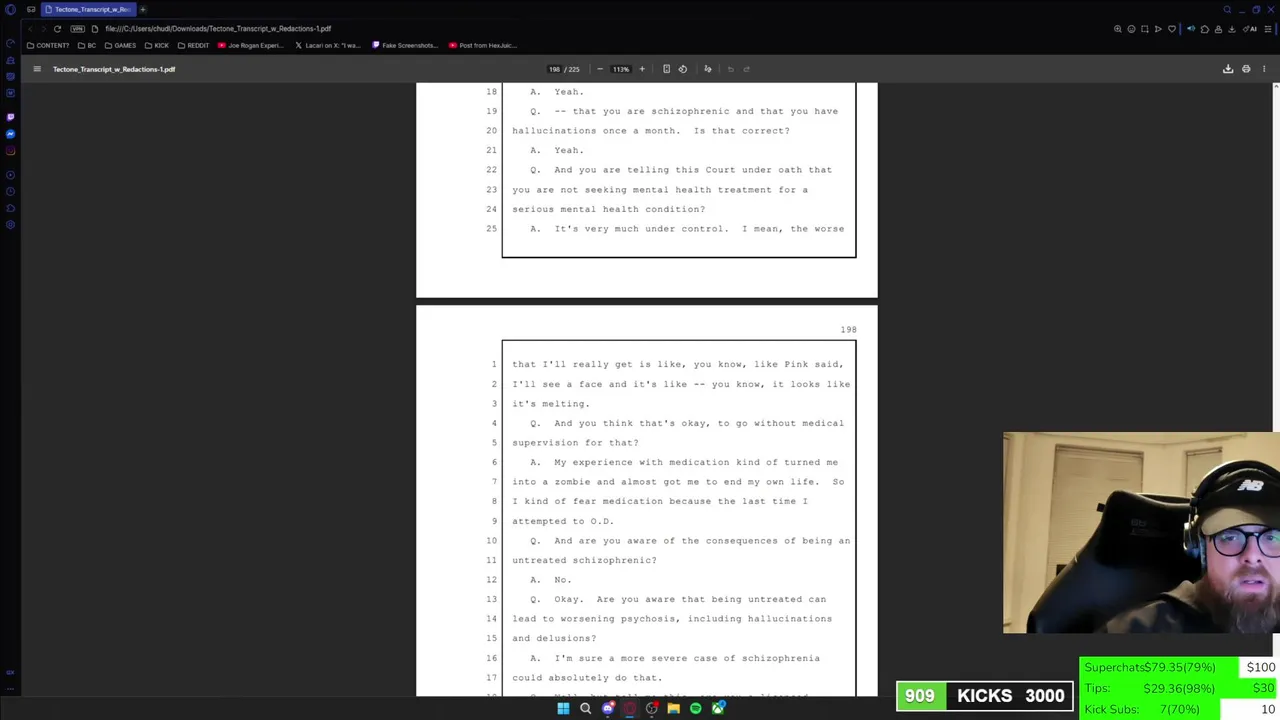Open the KICK bookmarks folder
This screenshot has width=1280, height=720.
point(156,45)
